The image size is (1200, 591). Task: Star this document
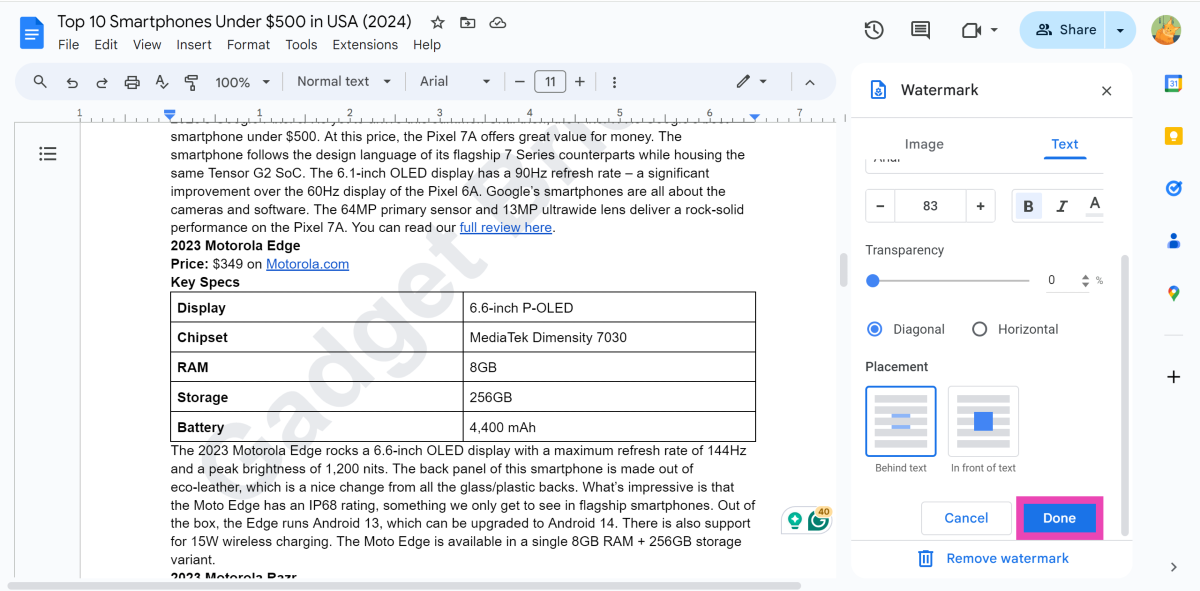pos(437,22)
